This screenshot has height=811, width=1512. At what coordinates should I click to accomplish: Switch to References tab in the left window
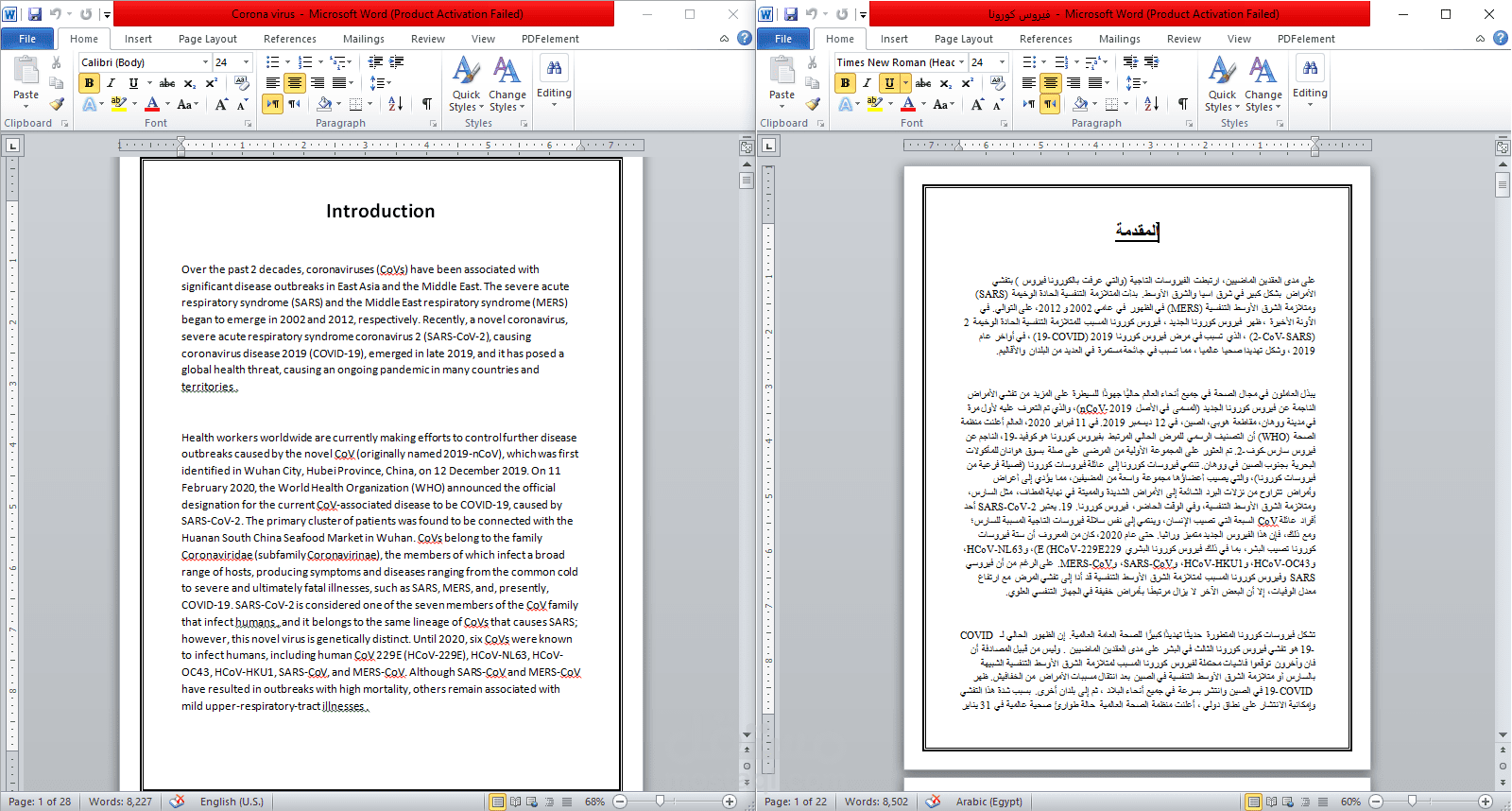point(290,39)
